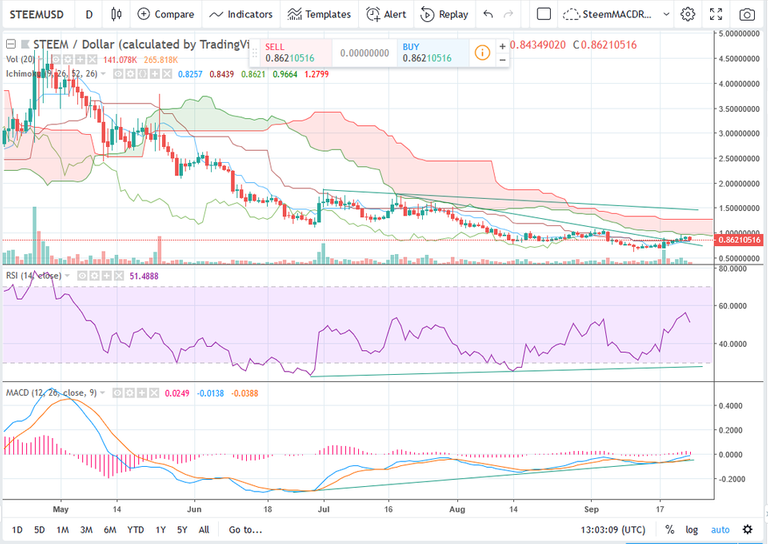Open the Vol indicator settings gear
This screenshot has width=768, height=544.
68,60
